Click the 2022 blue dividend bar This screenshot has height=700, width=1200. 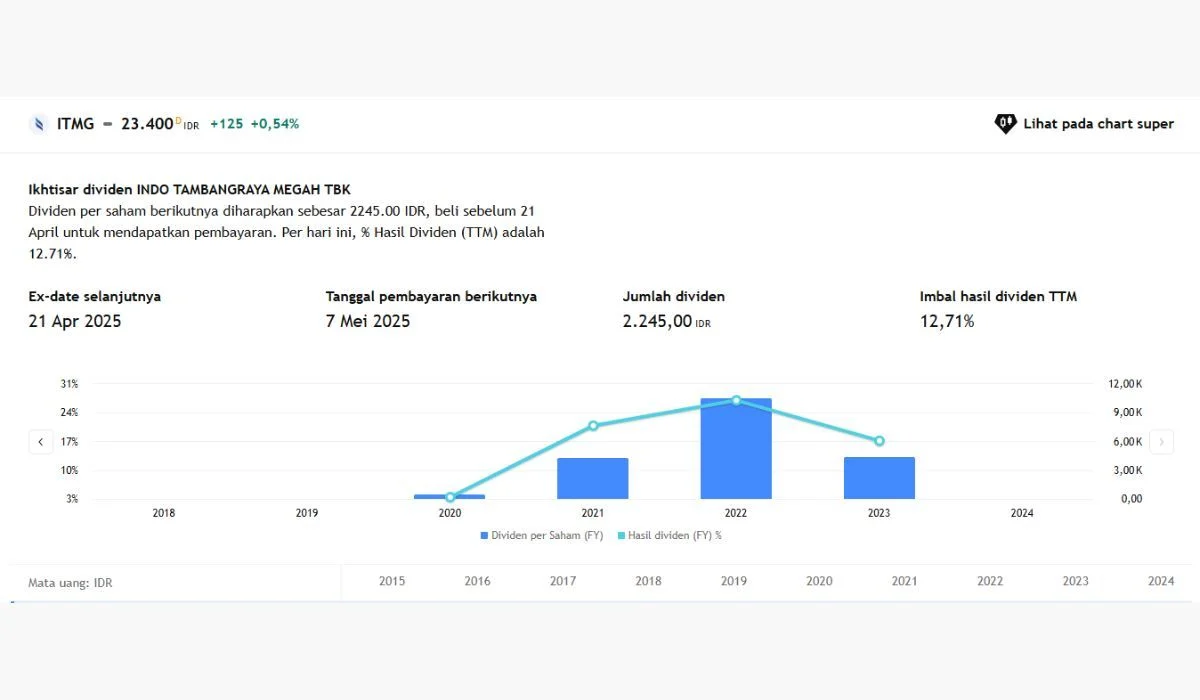[736, 450]
